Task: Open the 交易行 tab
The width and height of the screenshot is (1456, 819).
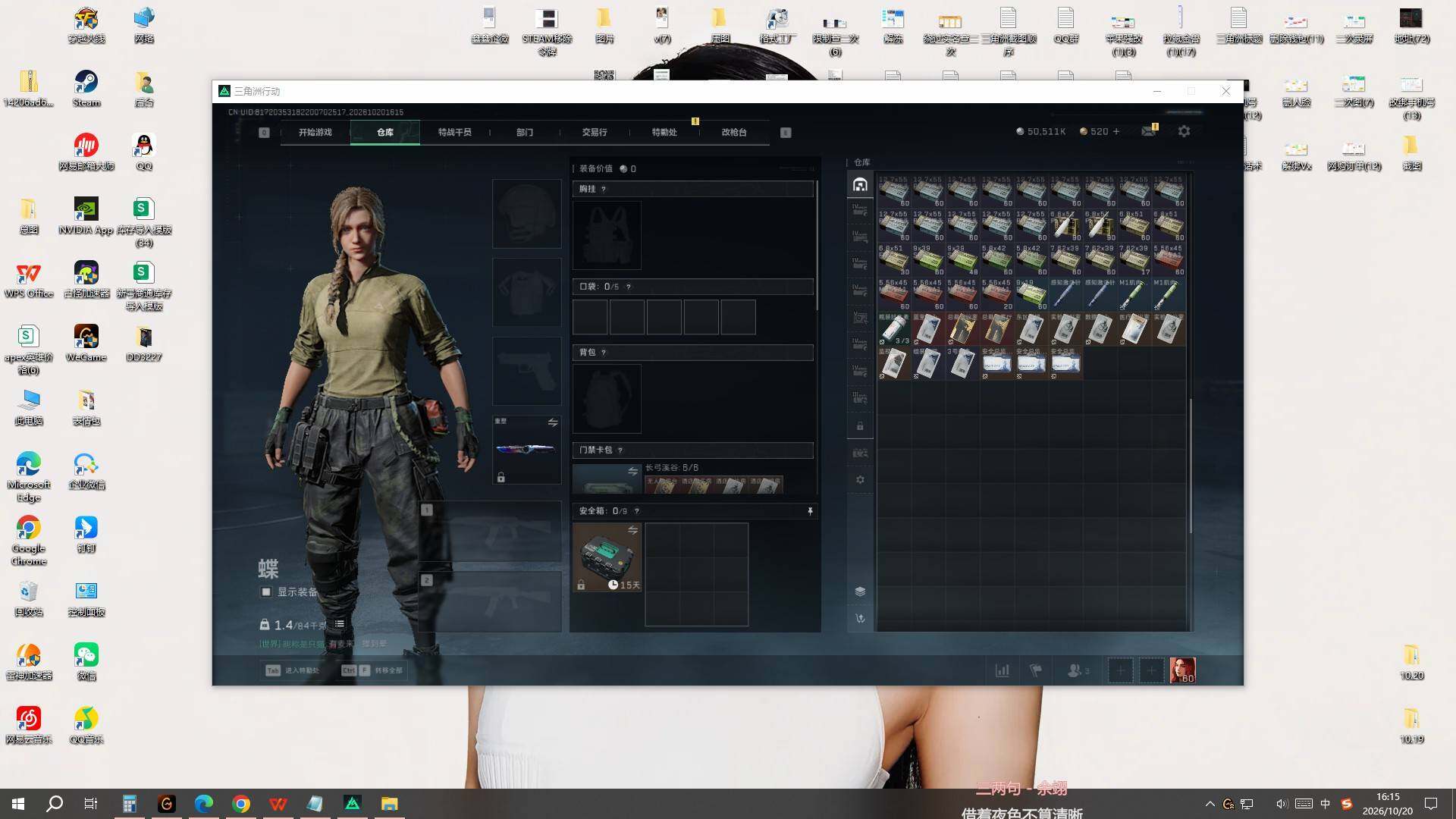Action: point(595,132)
